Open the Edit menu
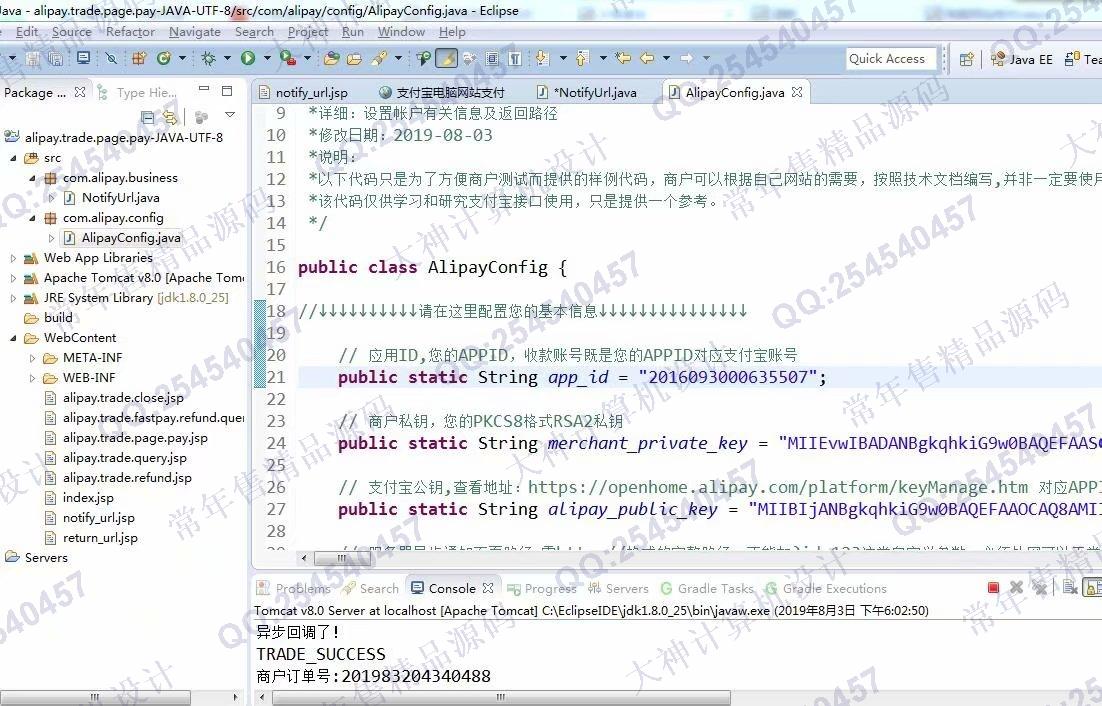Viewport: 1102px width, 706px height. 27,32
